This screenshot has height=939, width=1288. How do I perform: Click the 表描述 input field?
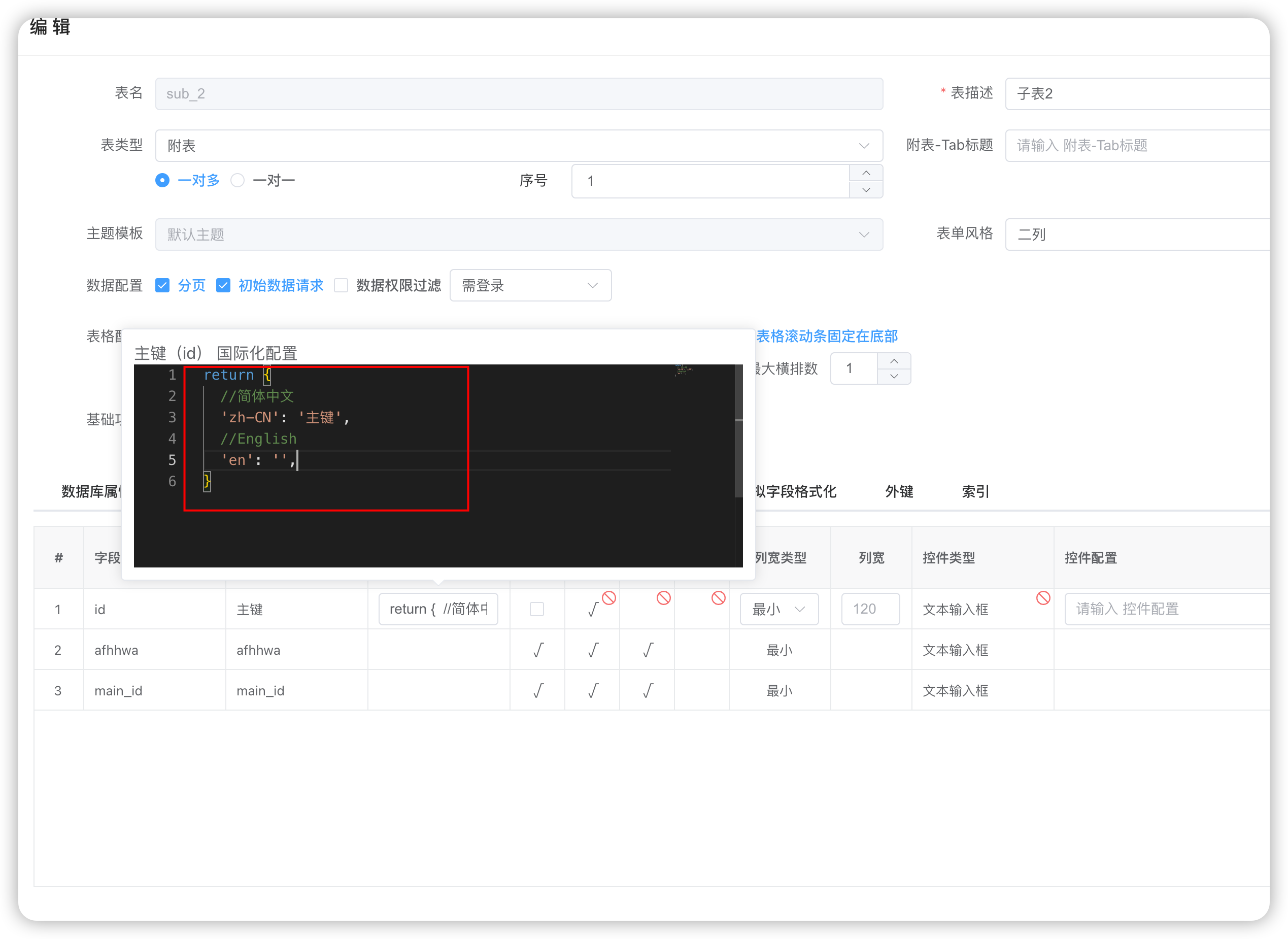pos(1136,94)
